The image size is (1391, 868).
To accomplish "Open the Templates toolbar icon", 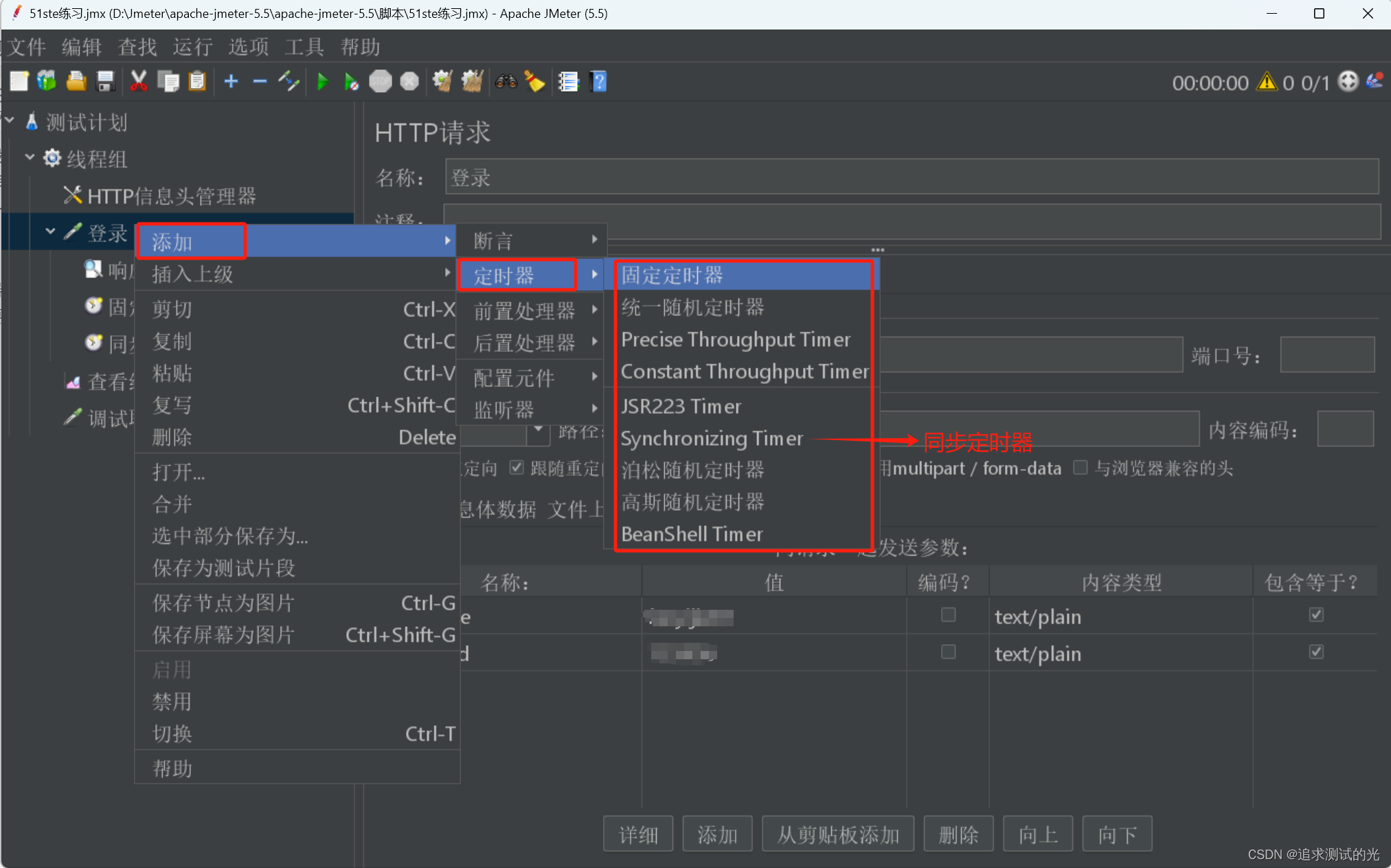I will coord(47,82).
